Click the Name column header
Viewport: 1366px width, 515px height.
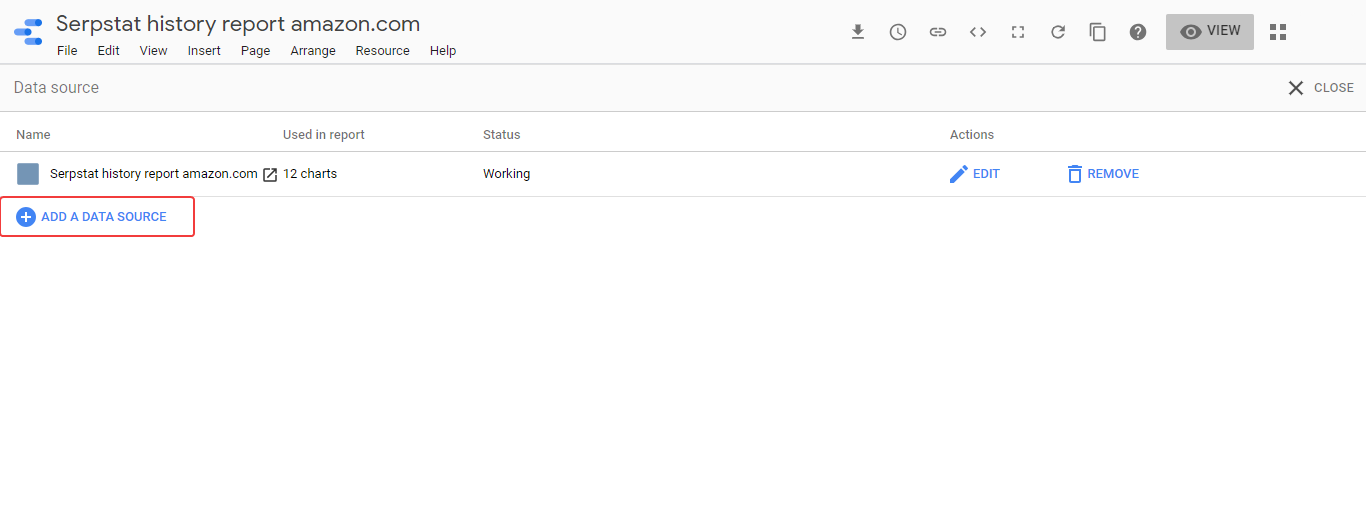click(x=33, y=135)
